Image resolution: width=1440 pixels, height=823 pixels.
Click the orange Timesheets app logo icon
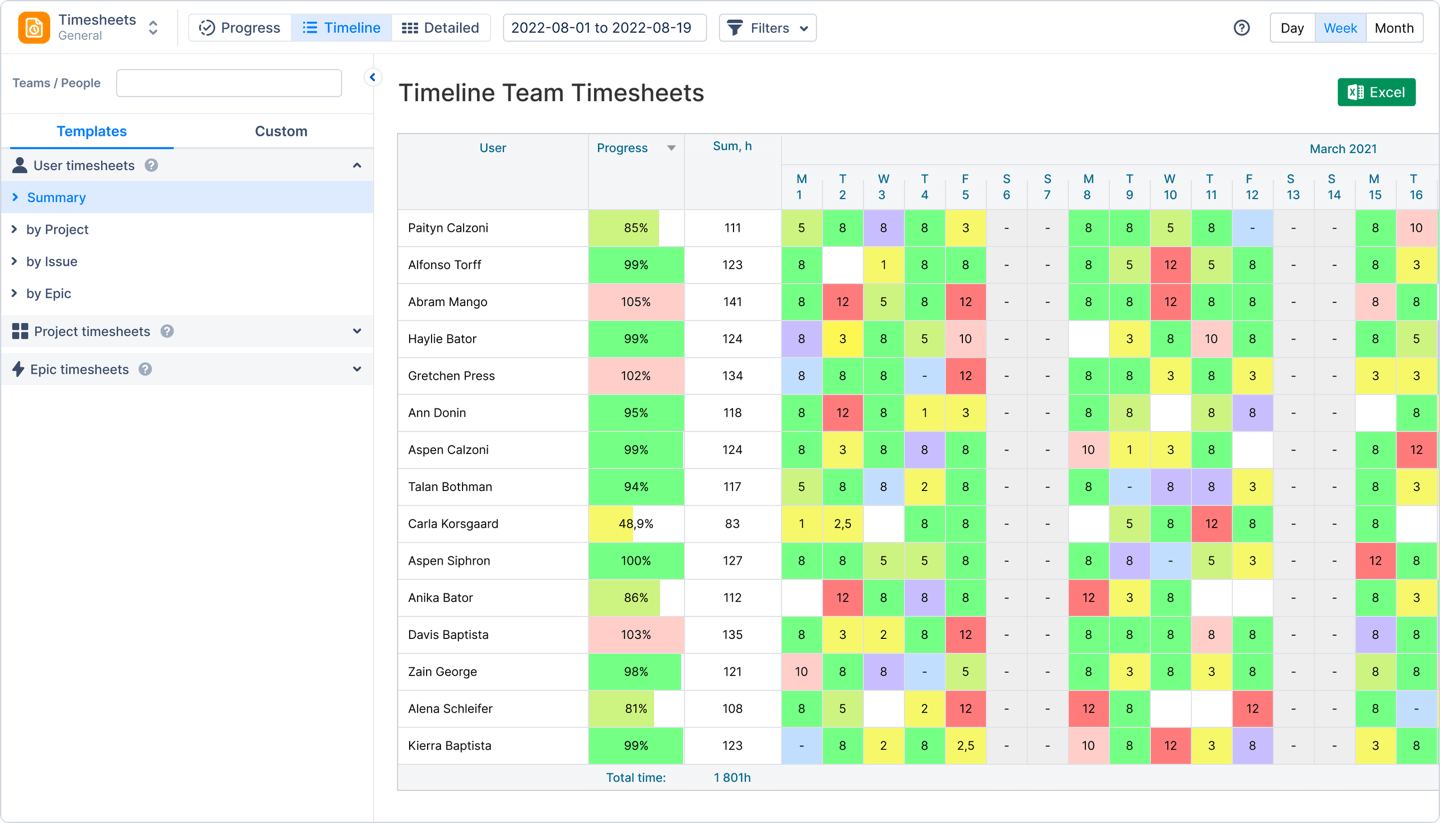pos(34,28)
